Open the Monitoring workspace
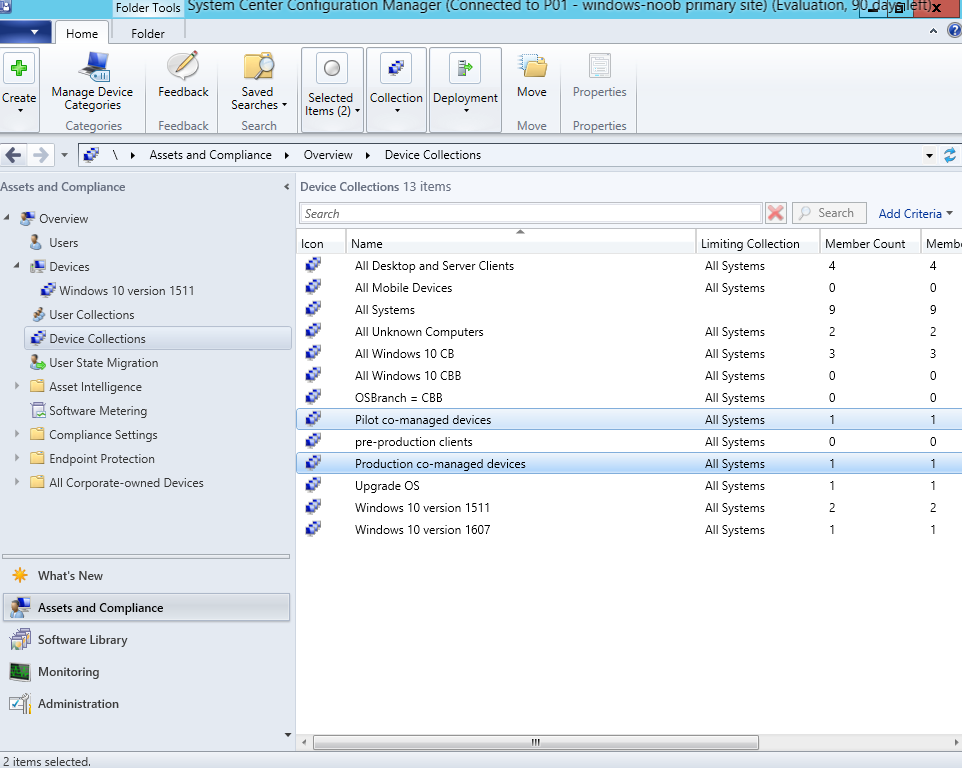This screenshot has height=768, width=962. pos(146,672)
